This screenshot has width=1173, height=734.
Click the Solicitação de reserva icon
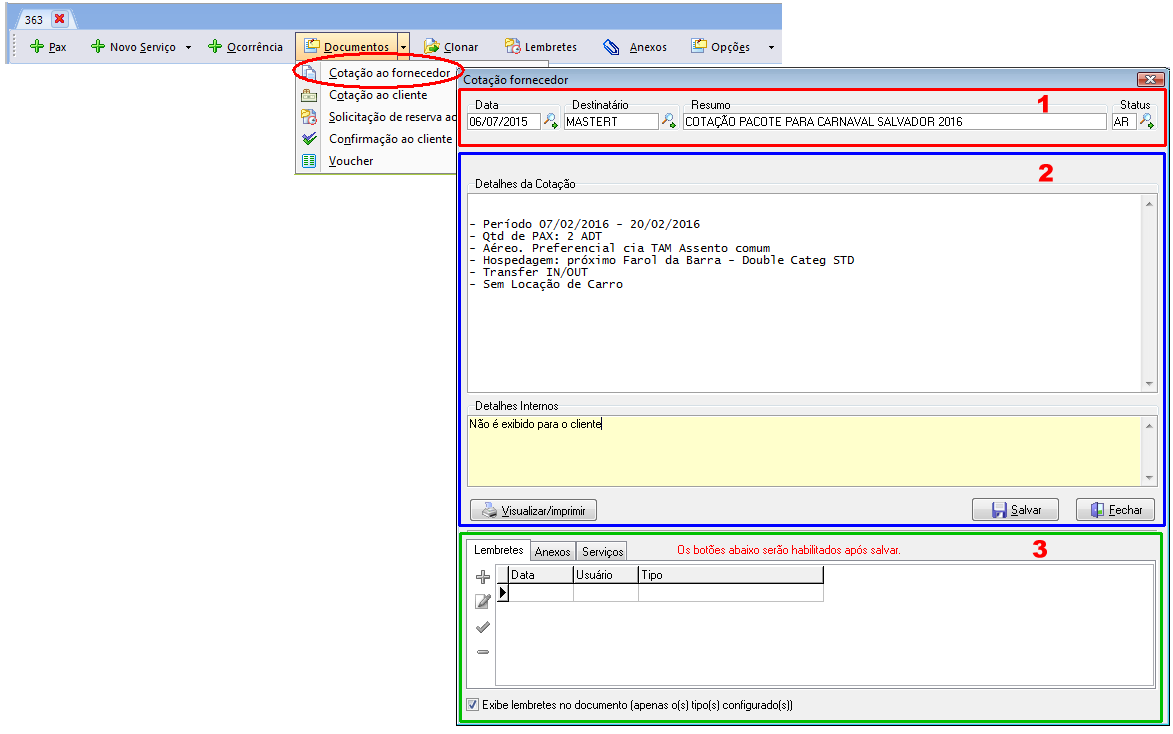pyautogui.click(x=309, y=117)
